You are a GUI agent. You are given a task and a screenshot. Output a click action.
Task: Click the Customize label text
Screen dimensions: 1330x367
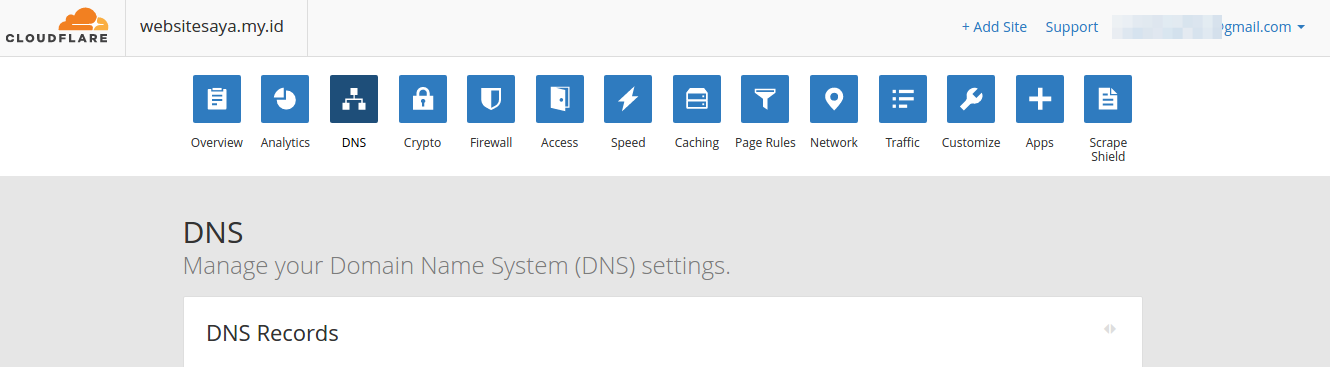pos(971,143)
